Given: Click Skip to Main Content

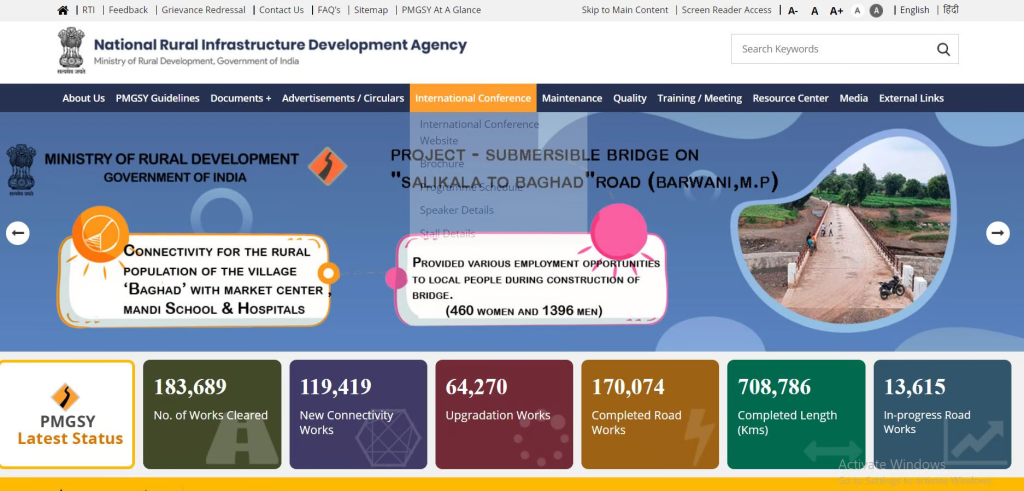Looking at the screenshot, I should pyautogui.click(x=625, y=10).
